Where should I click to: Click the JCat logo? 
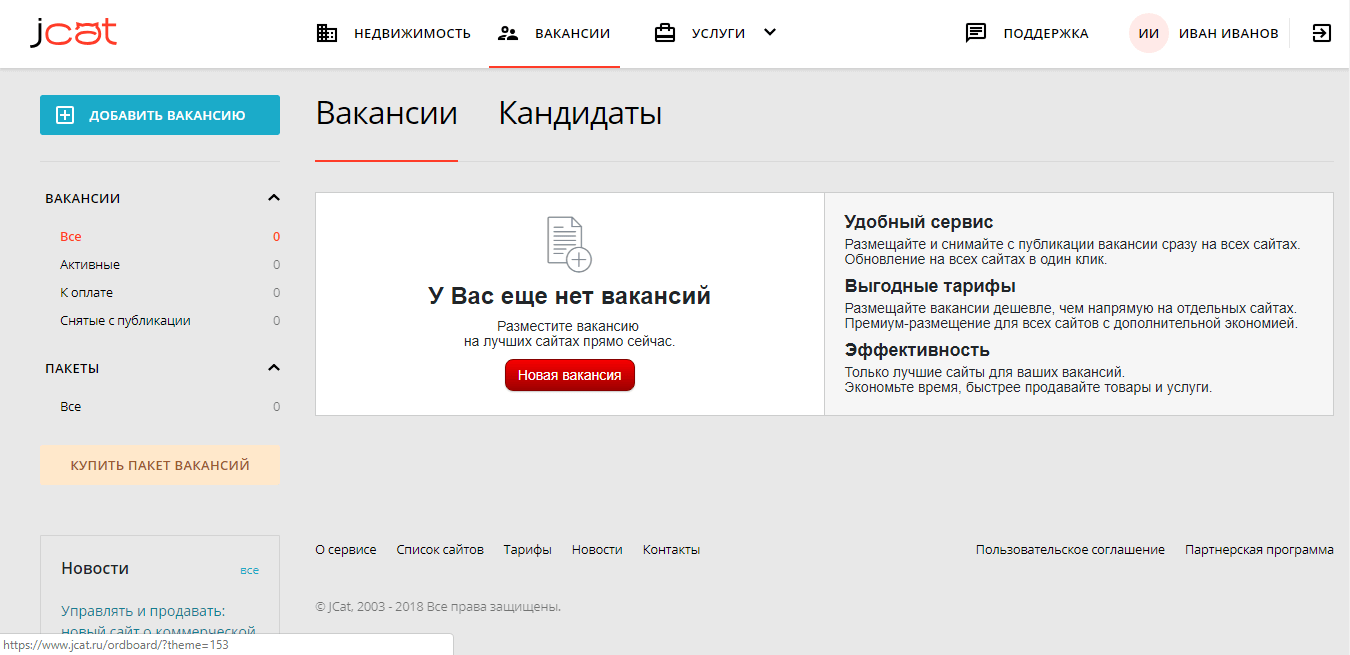click(73, 33)
